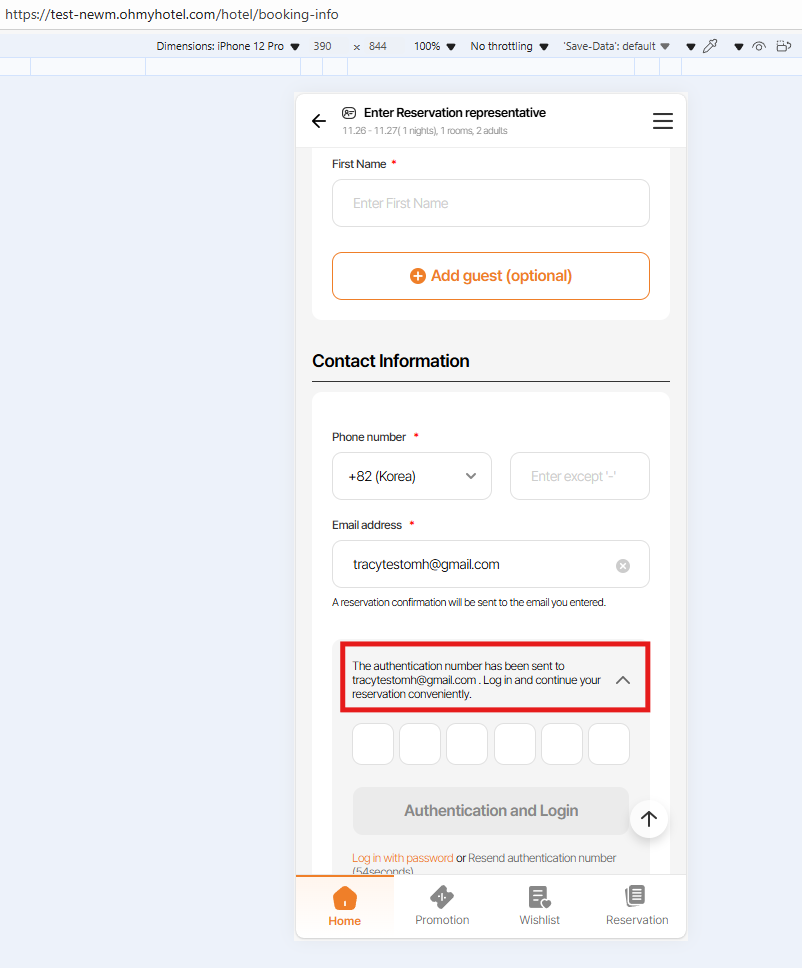Click the Log in with password link
The width and height of the screenshot is (802, 968).
(x=402, y=858)
